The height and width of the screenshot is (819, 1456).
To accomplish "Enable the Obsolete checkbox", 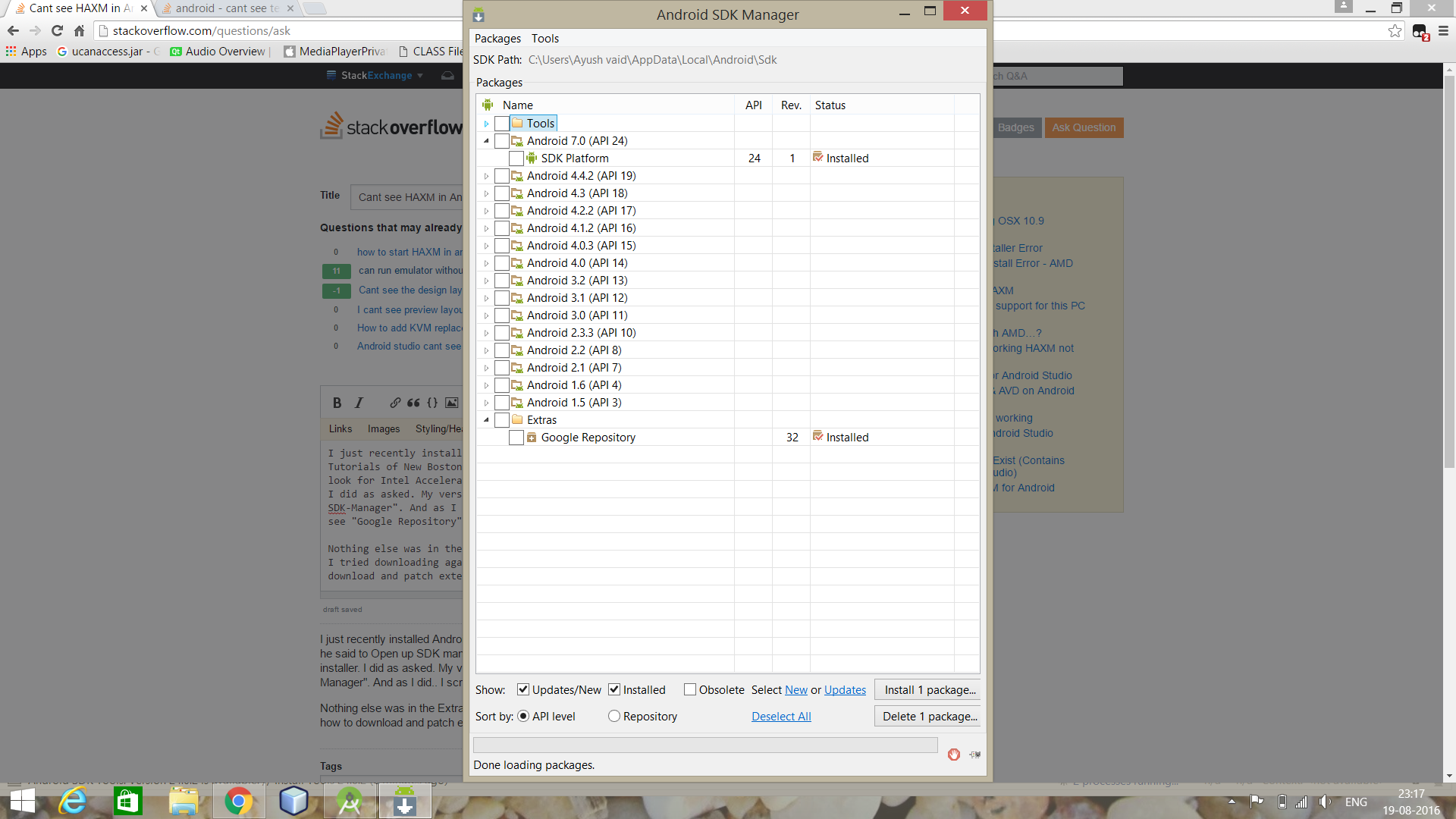I will click(x=689, y=689).
